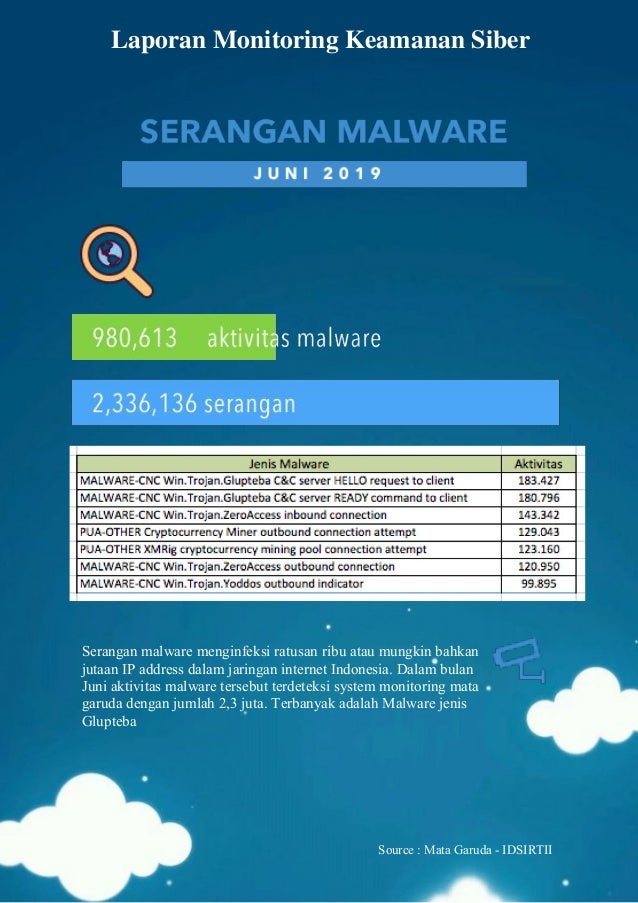This screenshot has height=903, width=638.
Task: Click the value '123.160'
Action: coord(538,549)
